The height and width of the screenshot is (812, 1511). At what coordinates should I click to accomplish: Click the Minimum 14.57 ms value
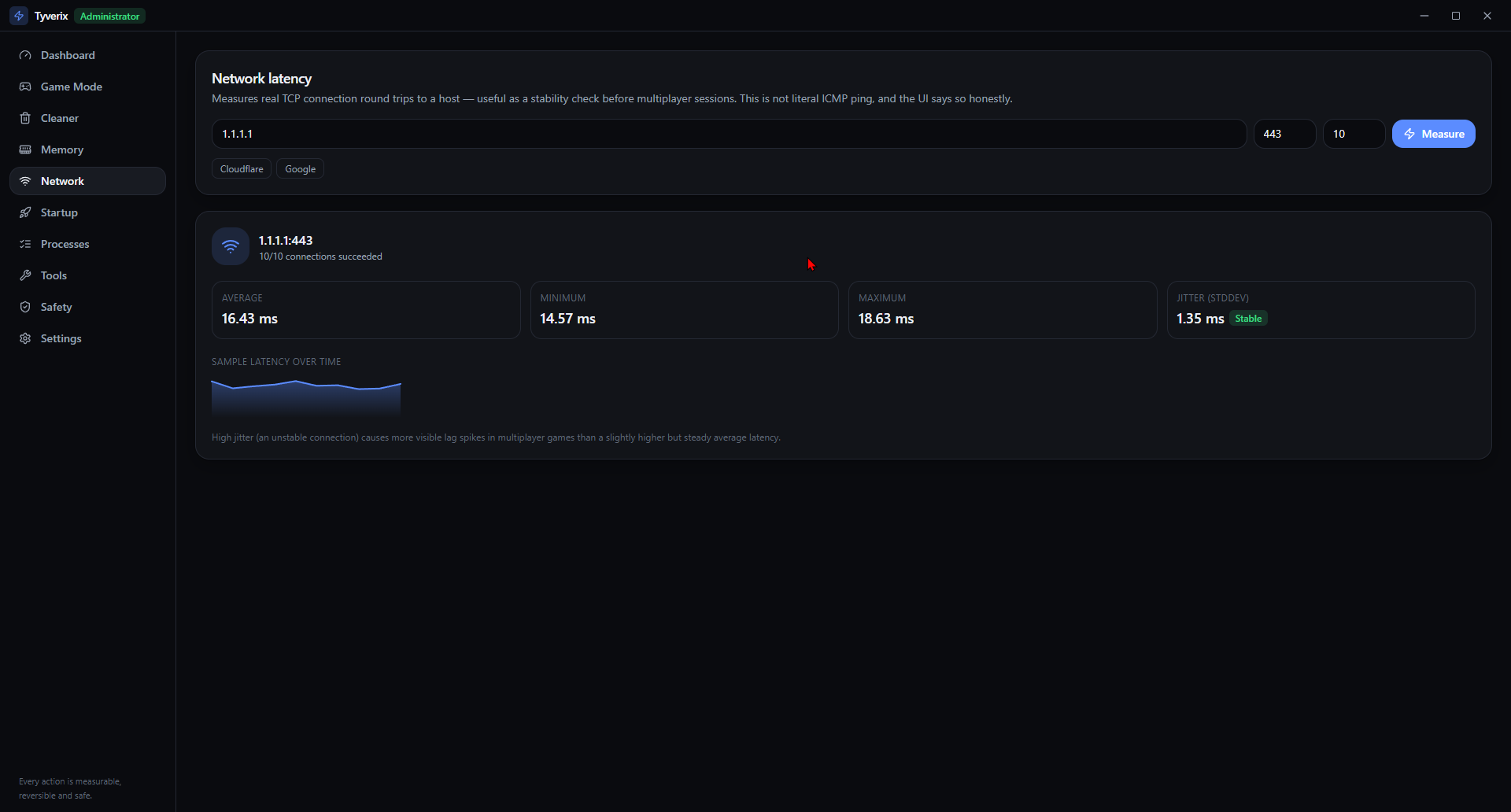click(567, 319)
